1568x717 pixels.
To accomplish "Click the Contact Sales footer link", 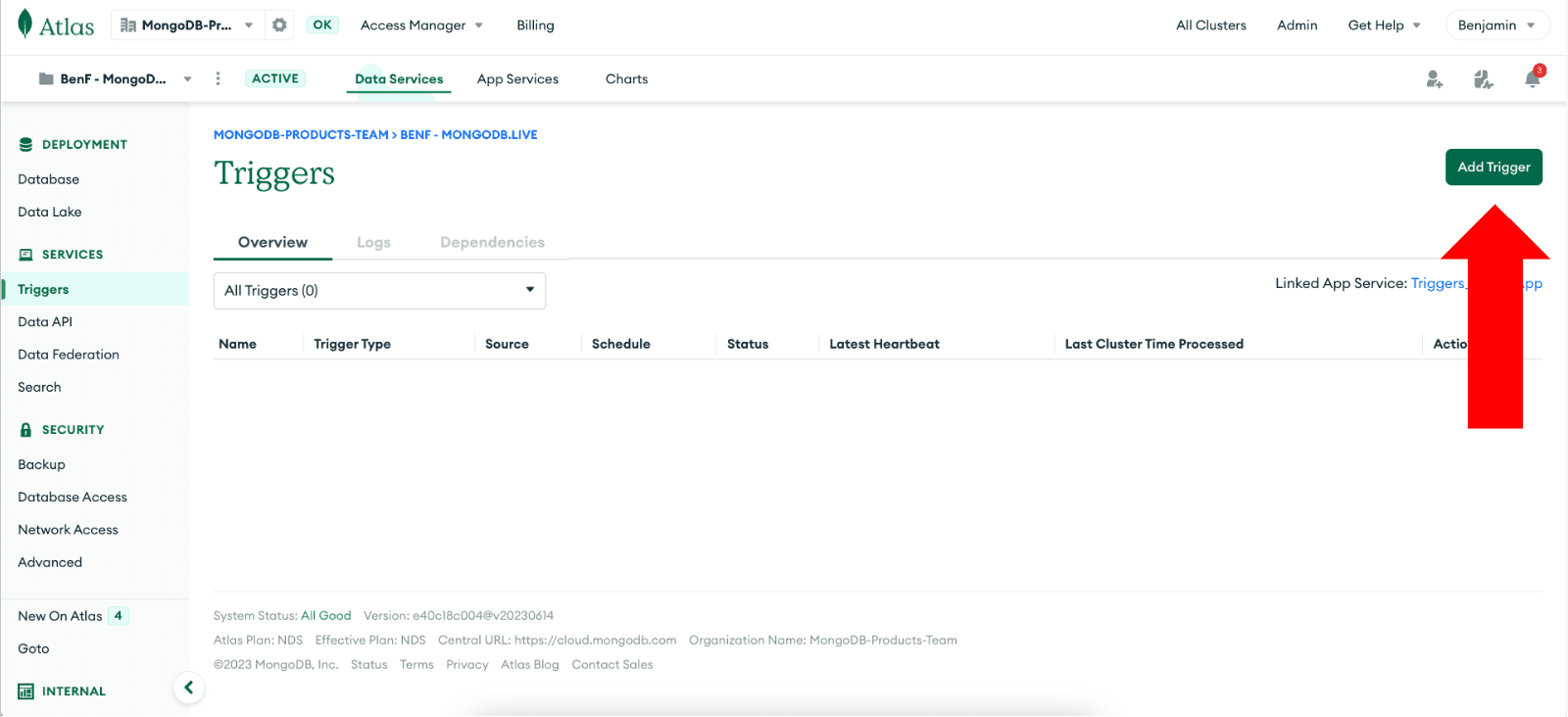I will point(612,665).
